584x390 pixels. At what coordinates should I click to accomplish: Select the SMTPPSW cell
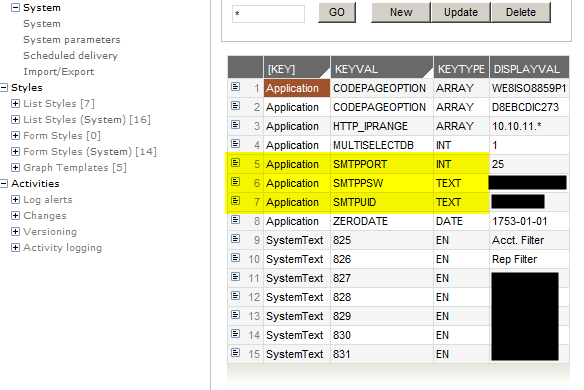pyautogui.click(x=382, y=183)
